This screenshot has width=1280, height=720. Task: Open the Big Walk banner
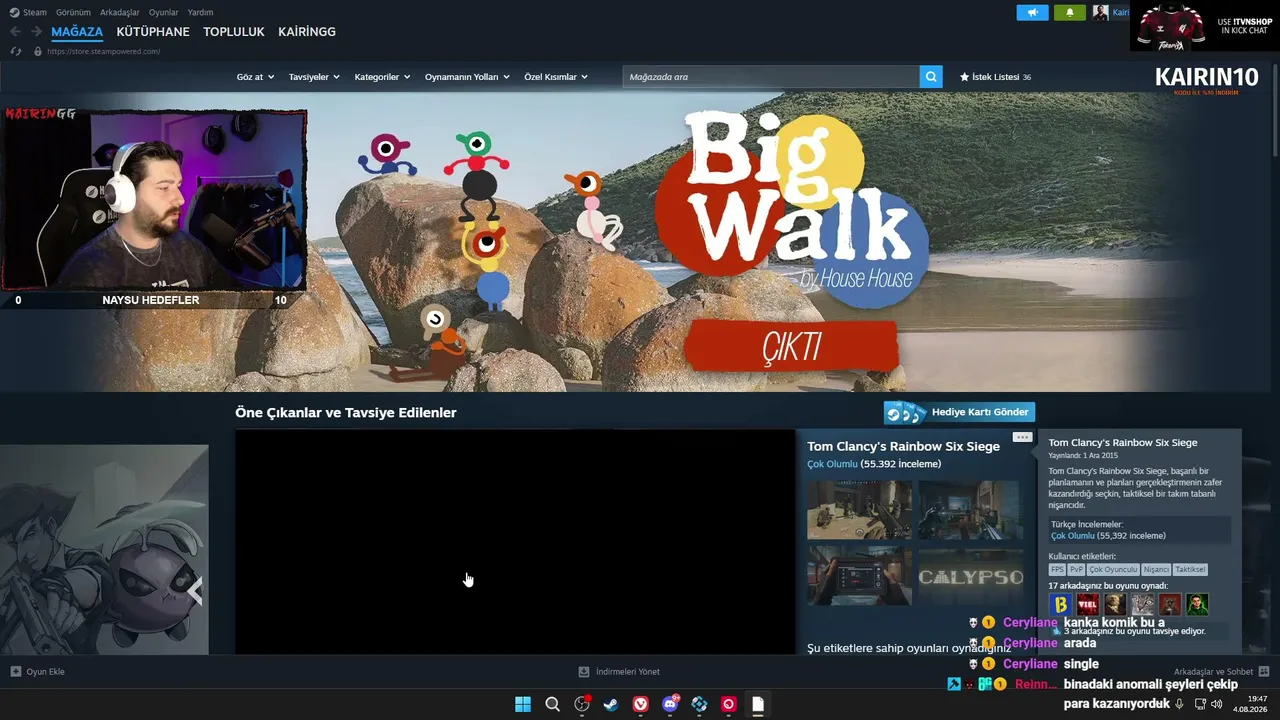pos(640,242)
